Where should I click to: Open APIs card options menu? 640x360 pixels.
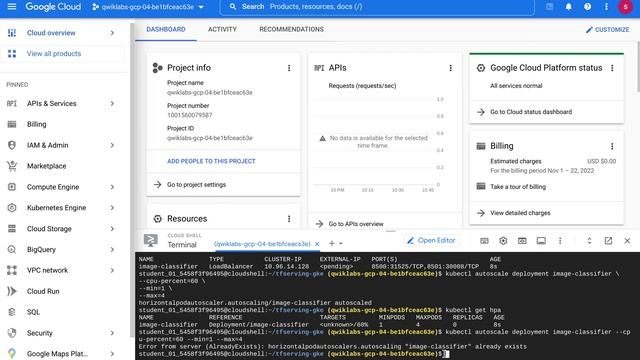[x=451, y=68]
